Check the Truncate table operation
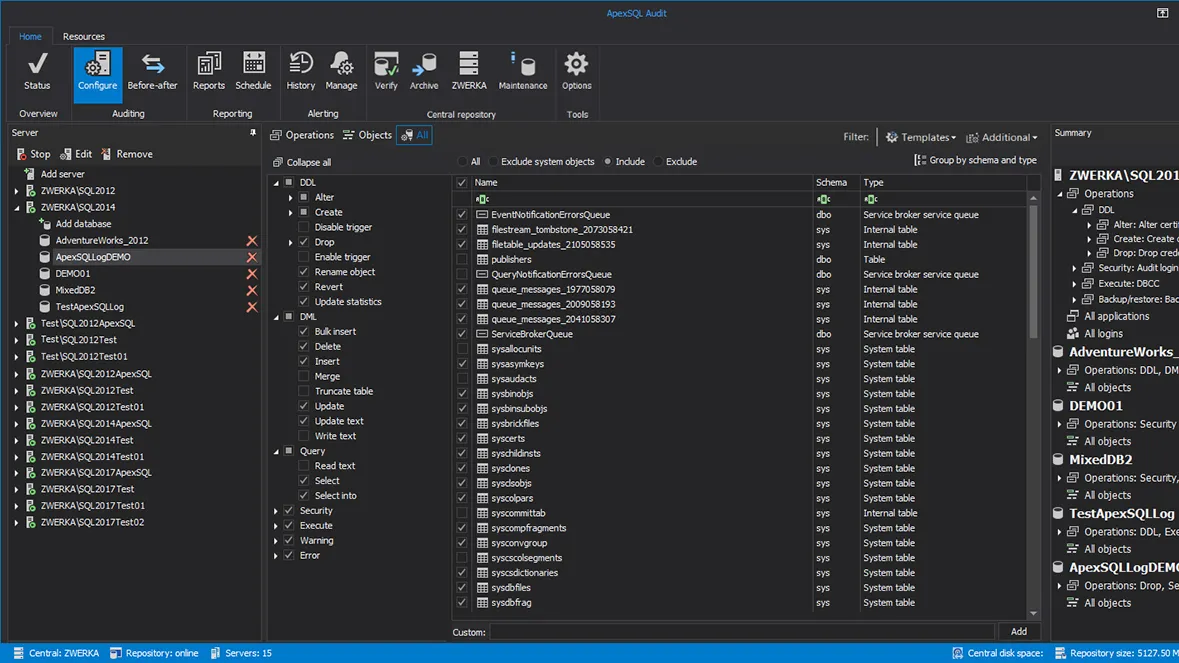Image resolution: width=1179 pixels, height=663 pixels. [x=304, y=392]
